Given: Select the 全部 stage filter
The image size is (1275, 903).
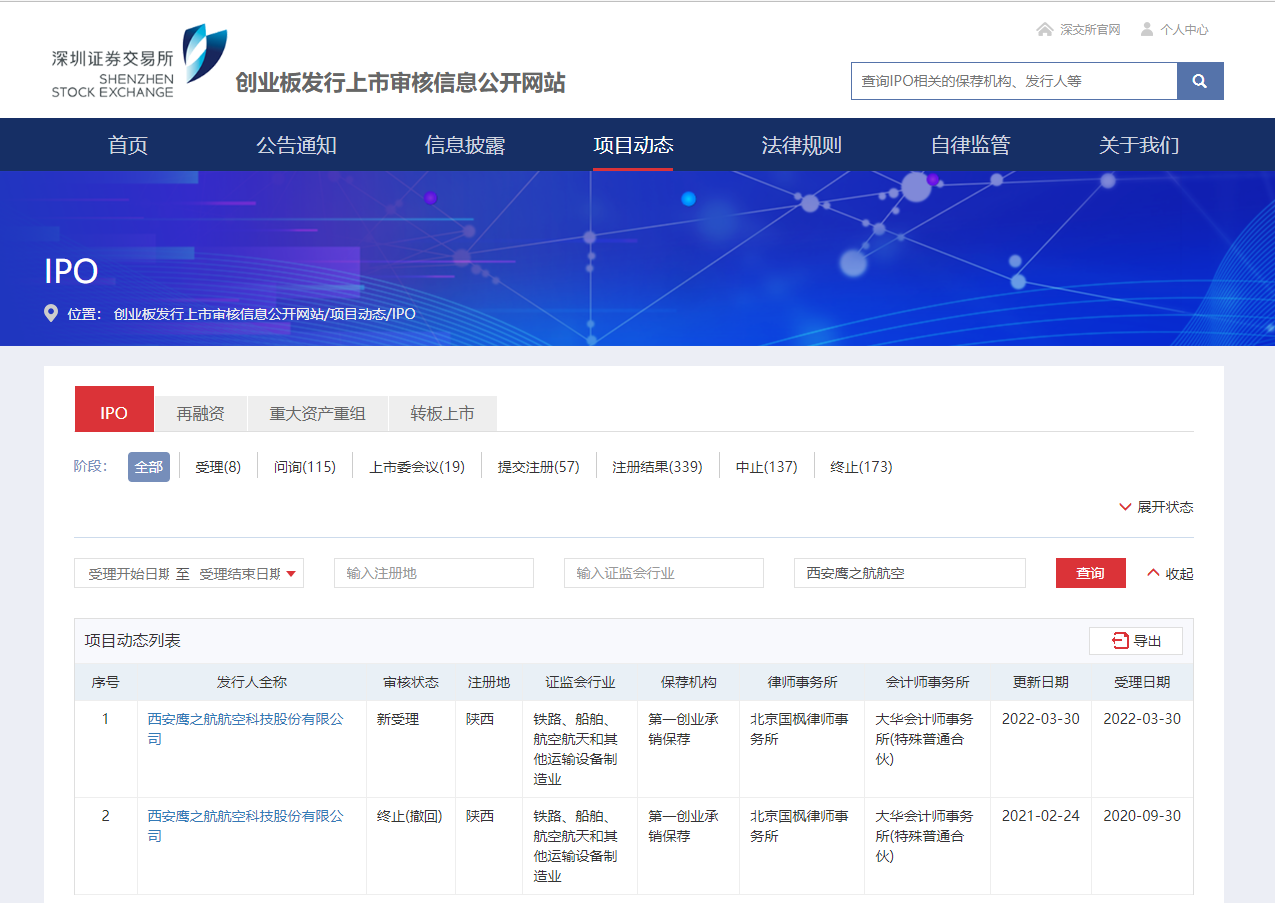Looking at the screenshot, I should [x=149, y=467].
